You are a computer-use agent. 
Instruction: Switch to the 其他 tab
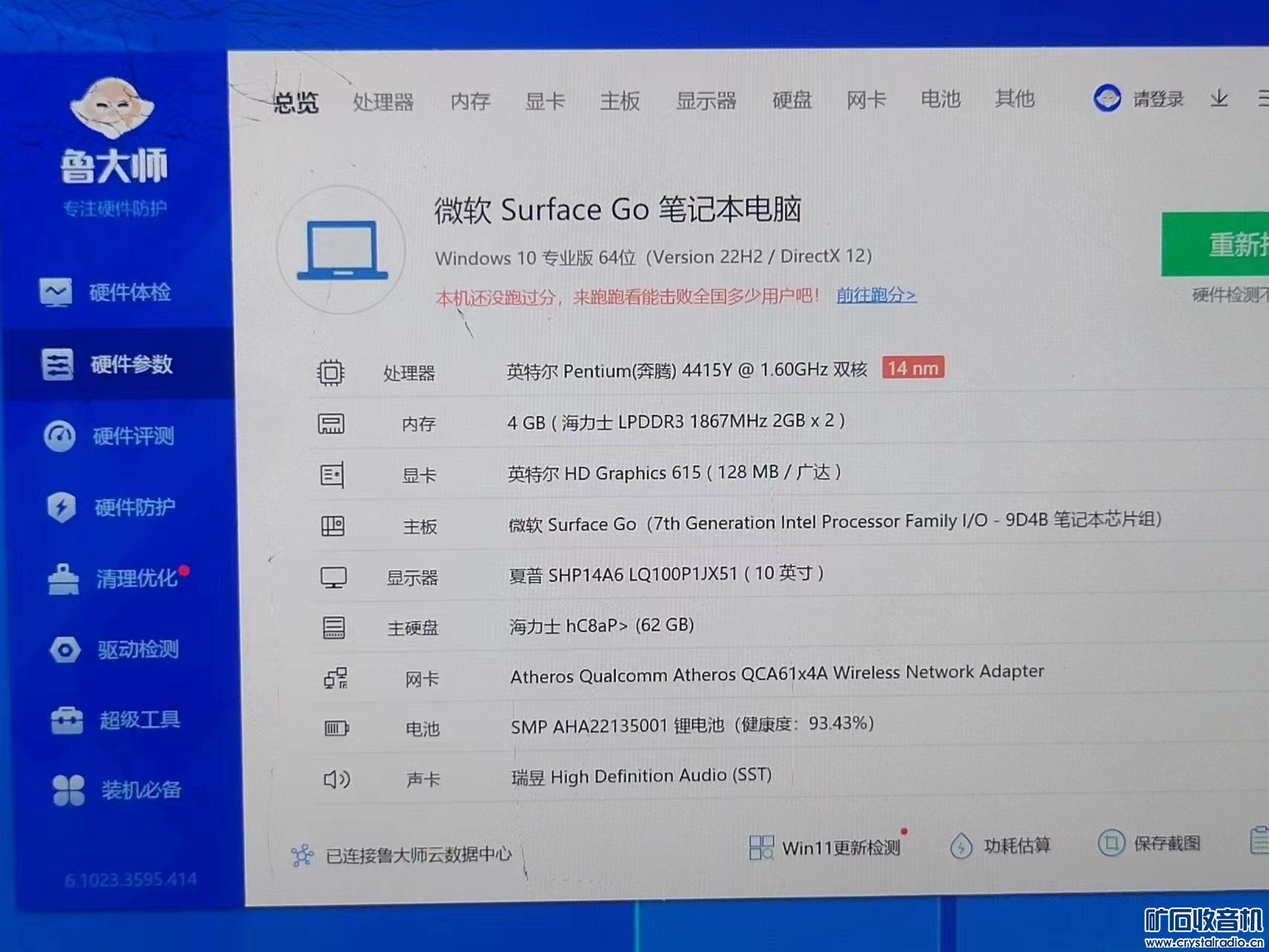click(x=1015, y=98)
